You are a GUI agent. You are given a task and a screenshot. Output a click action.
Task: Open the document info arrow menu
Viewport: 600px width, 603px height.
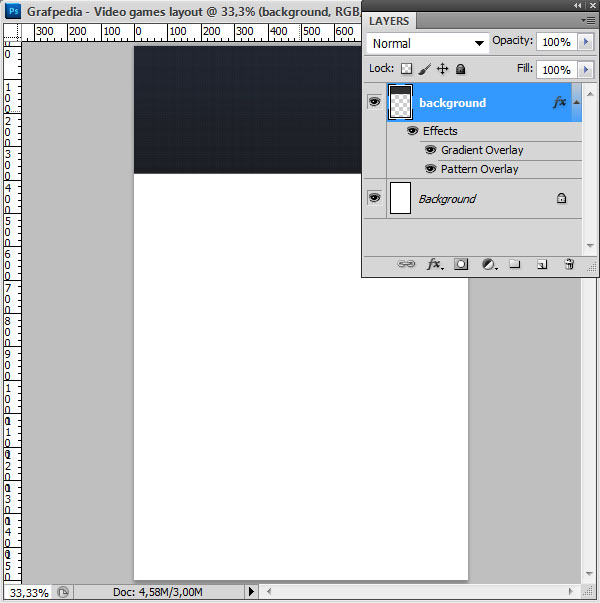click(251, 591)
